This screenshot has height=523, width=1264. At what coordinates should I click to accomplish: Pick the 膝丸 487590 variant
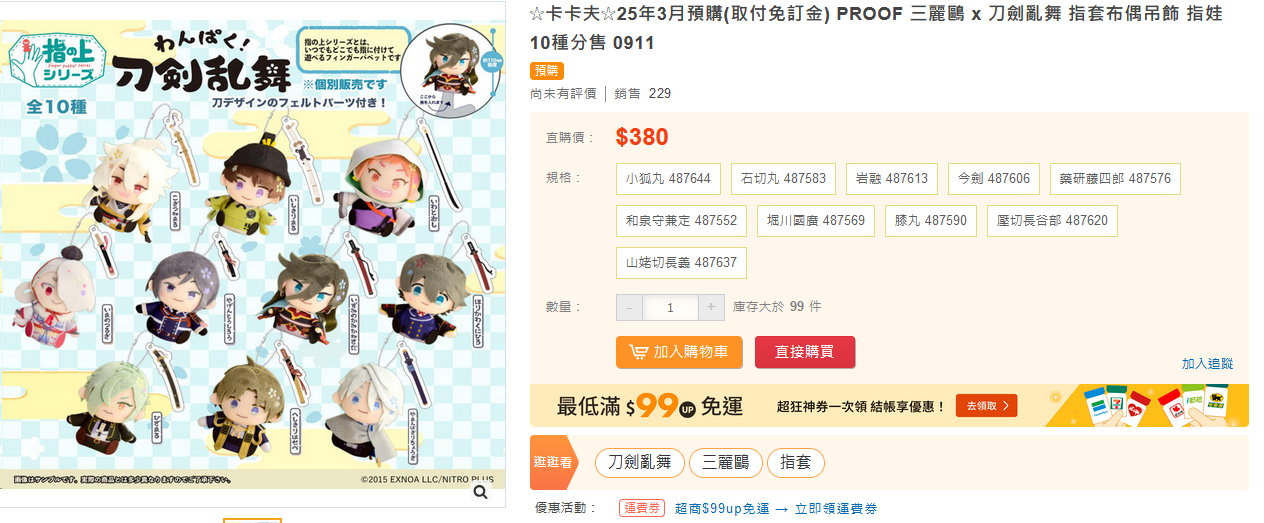(930, 221)
